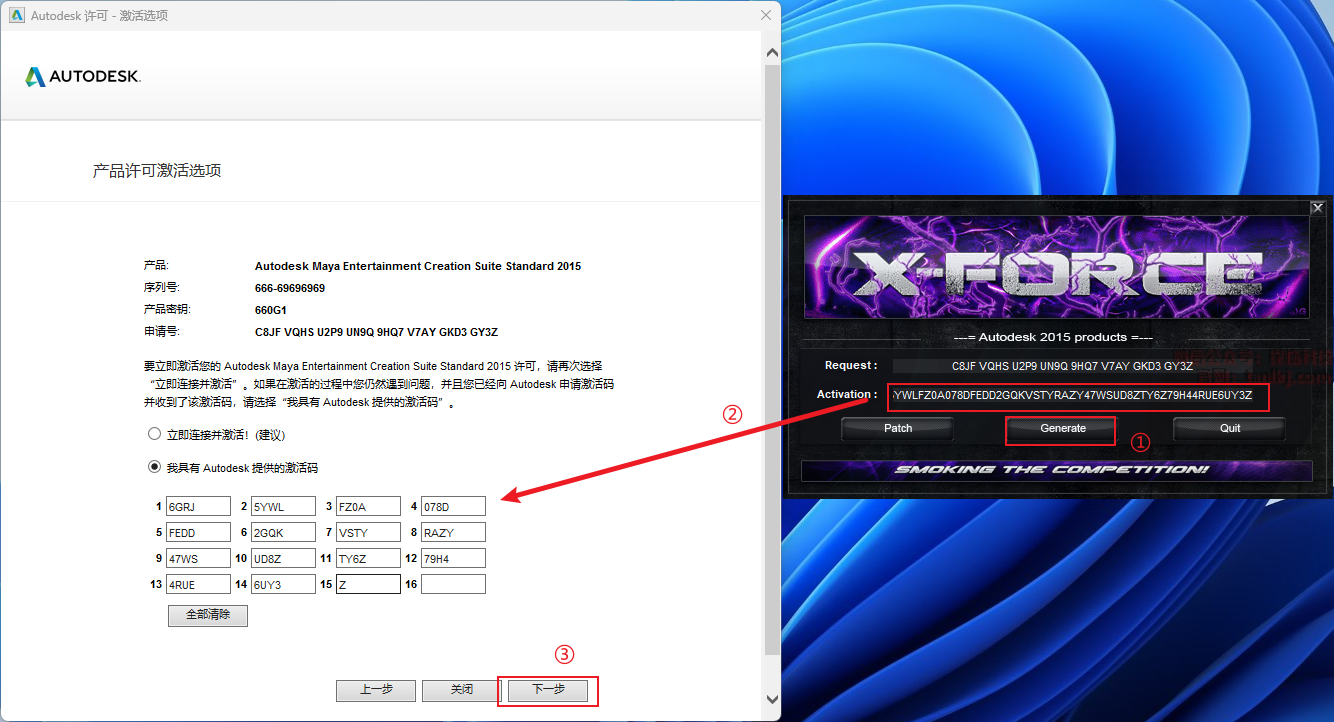Click the '产品密钥:' label

(x=167, y=310)
